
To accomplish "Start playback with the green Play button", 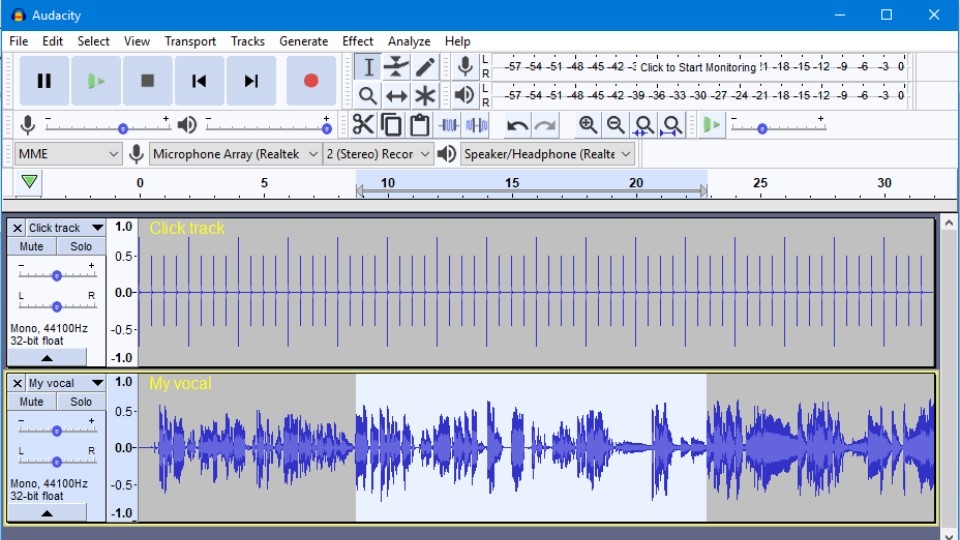I will click(96, 81).
